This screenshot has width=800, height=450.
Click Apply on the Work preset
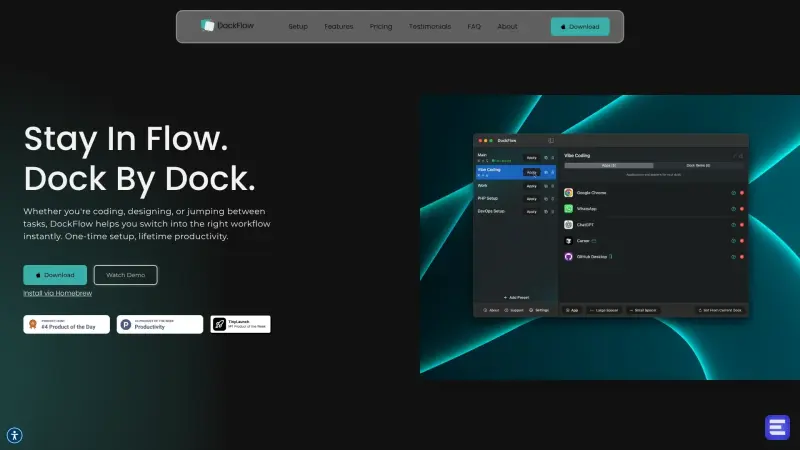532,186
